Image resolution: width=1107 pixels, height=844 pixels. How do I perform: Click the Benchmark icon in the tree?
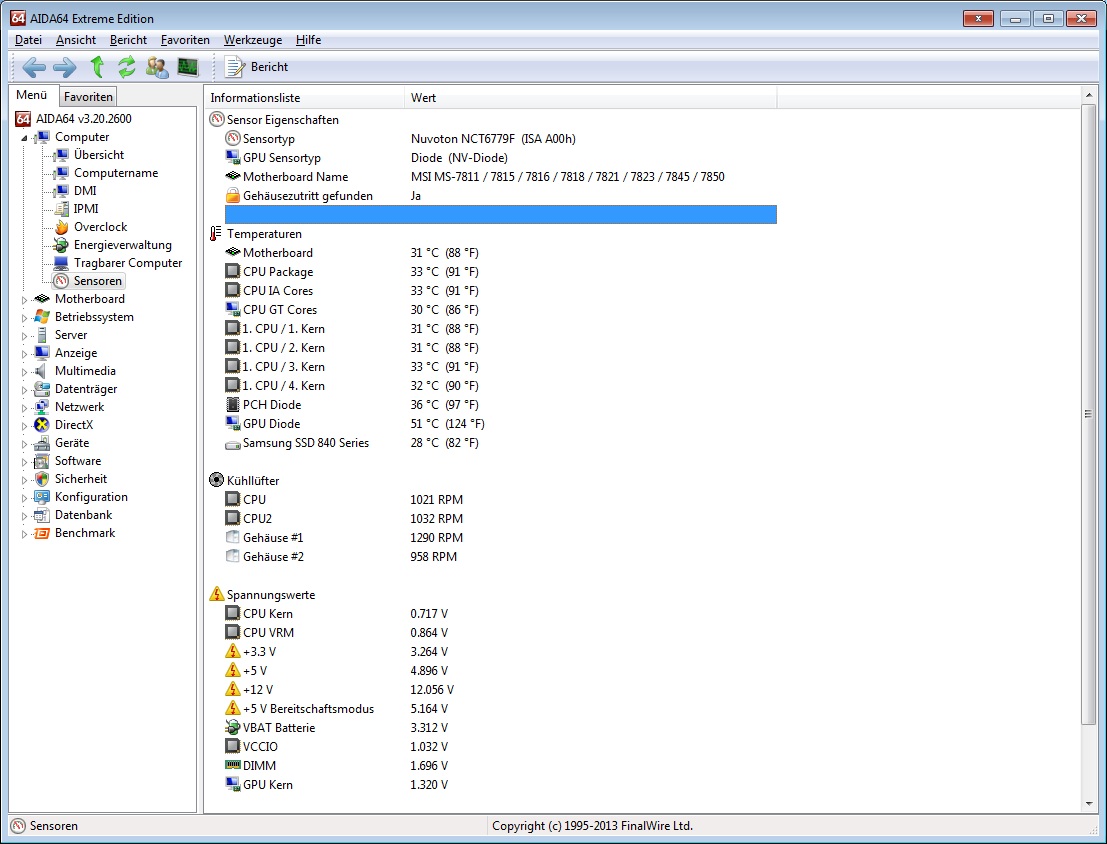click(x=42, y=533)
